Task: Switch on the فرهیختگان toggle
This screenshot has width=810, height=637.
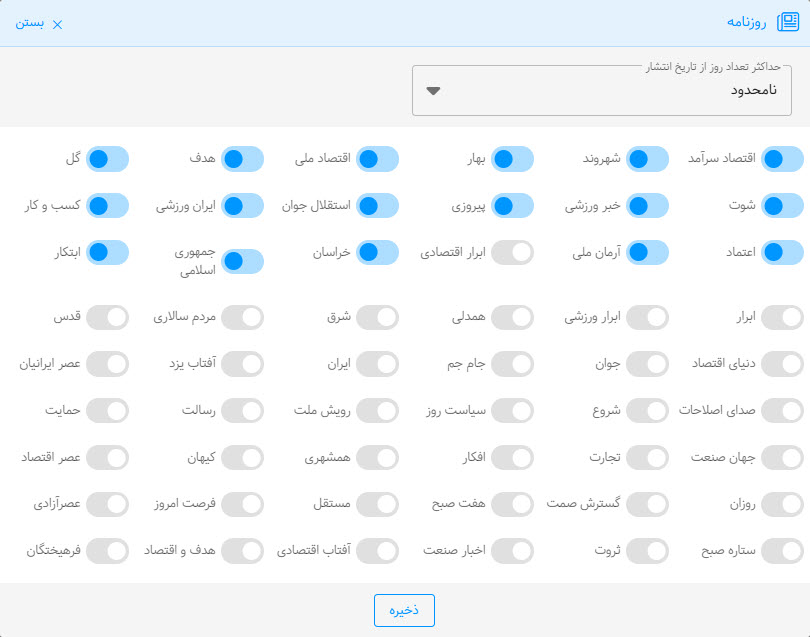Action: pos(108,550)
